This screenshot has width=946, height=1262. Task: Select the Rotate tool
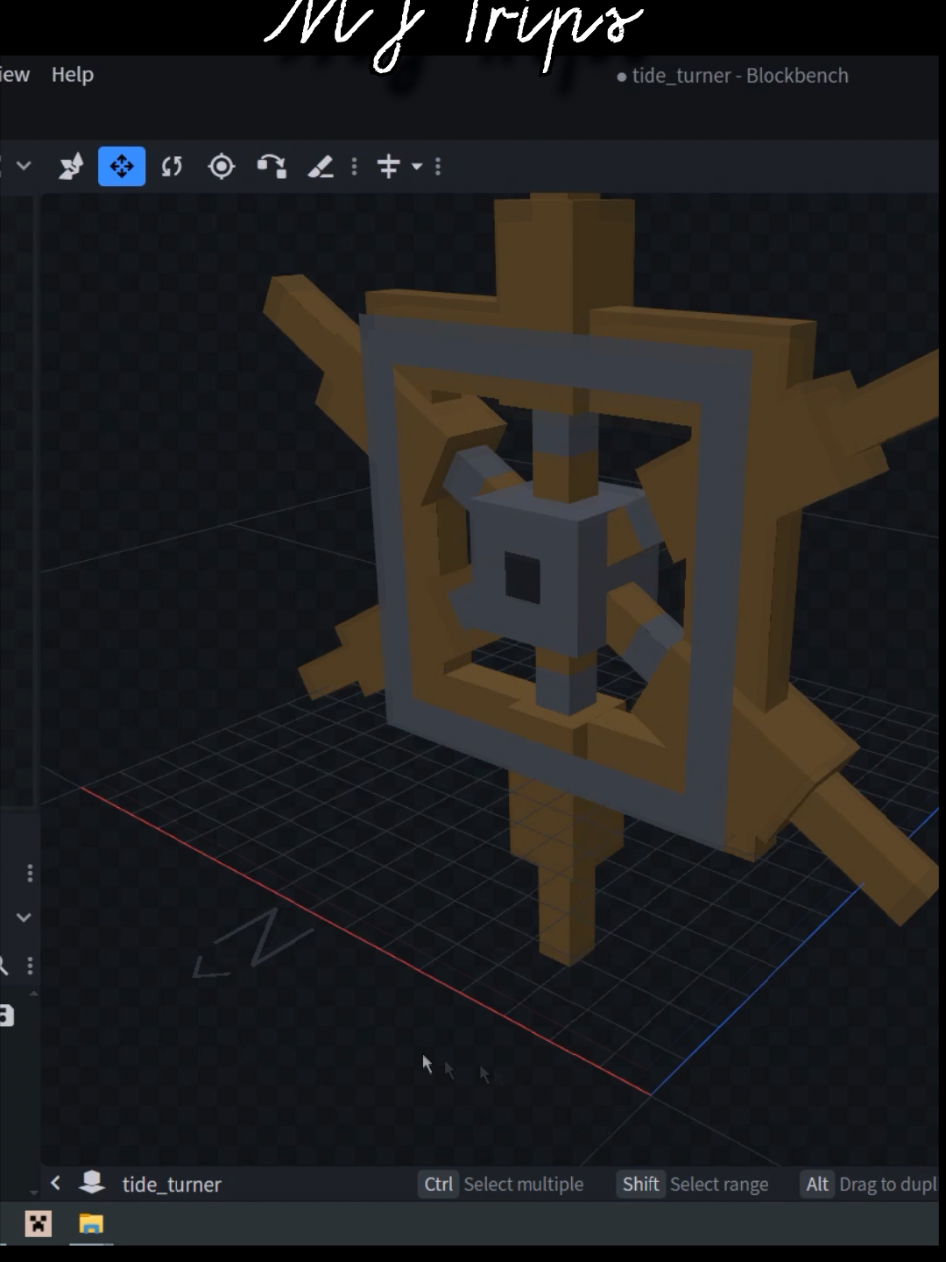click(170, 166)
